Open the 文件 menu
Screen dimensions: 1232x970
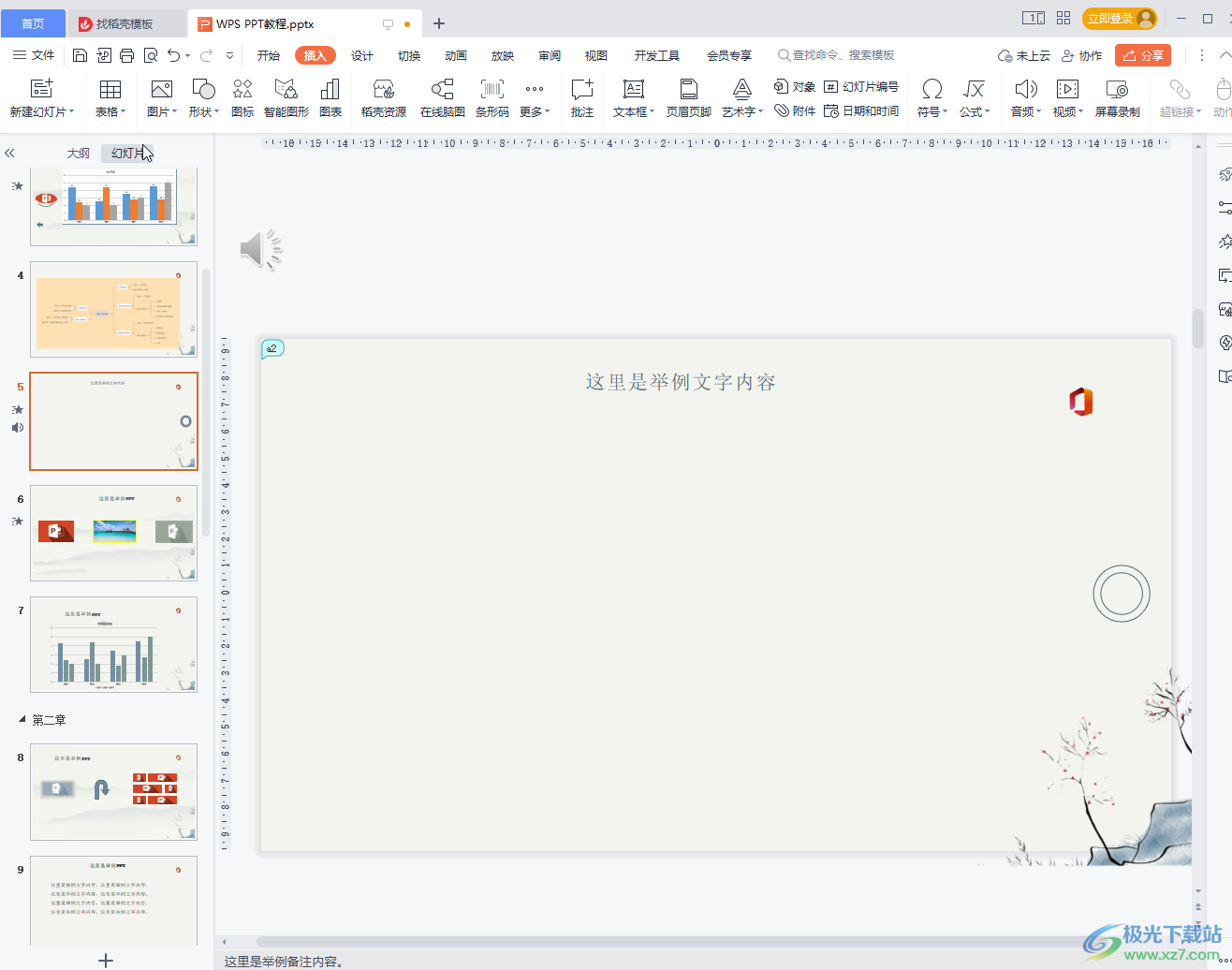point(34,55)
